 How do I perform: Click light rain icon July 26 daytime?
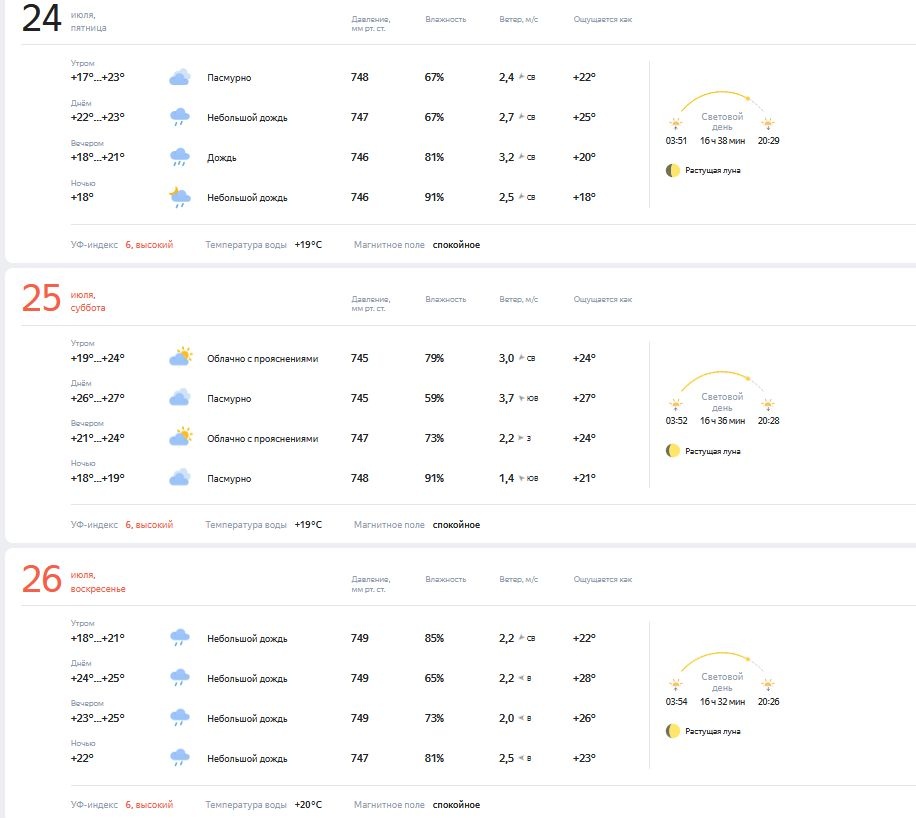tap(179, 678)
